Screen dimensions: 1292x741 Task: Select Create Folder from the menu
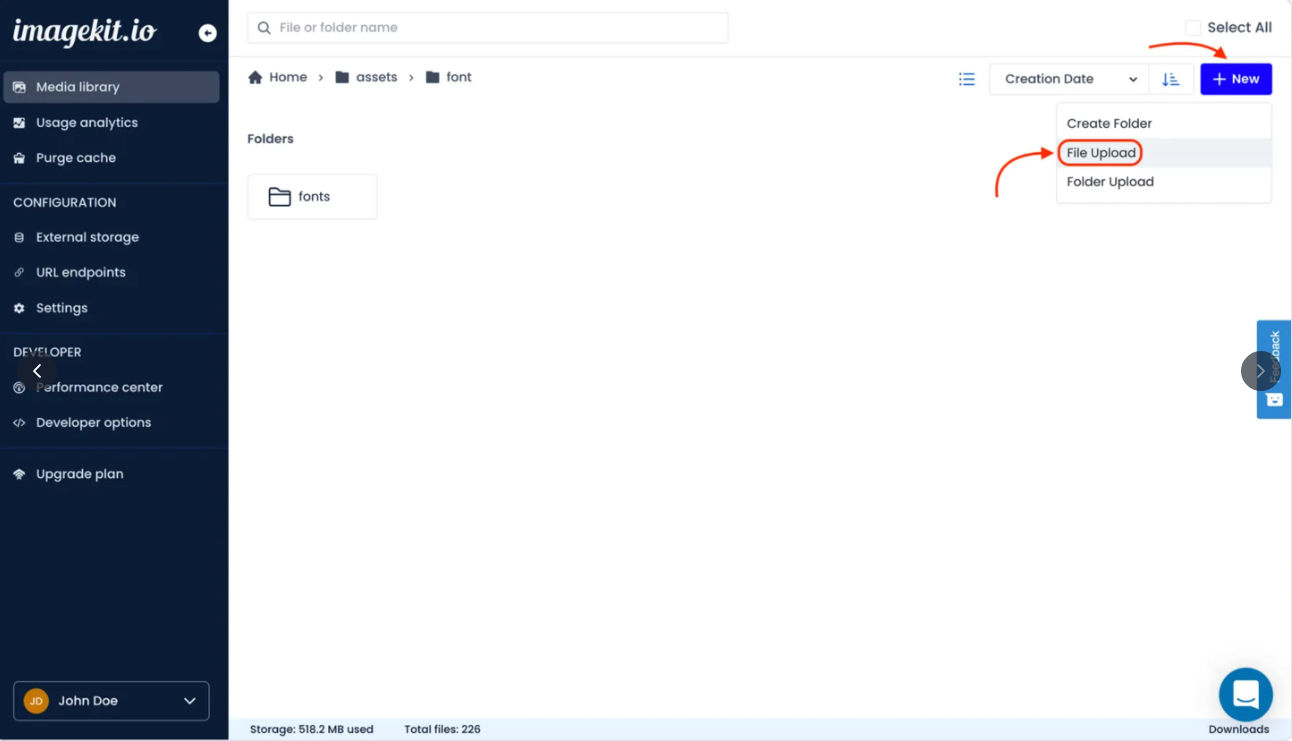point(1110,122)
